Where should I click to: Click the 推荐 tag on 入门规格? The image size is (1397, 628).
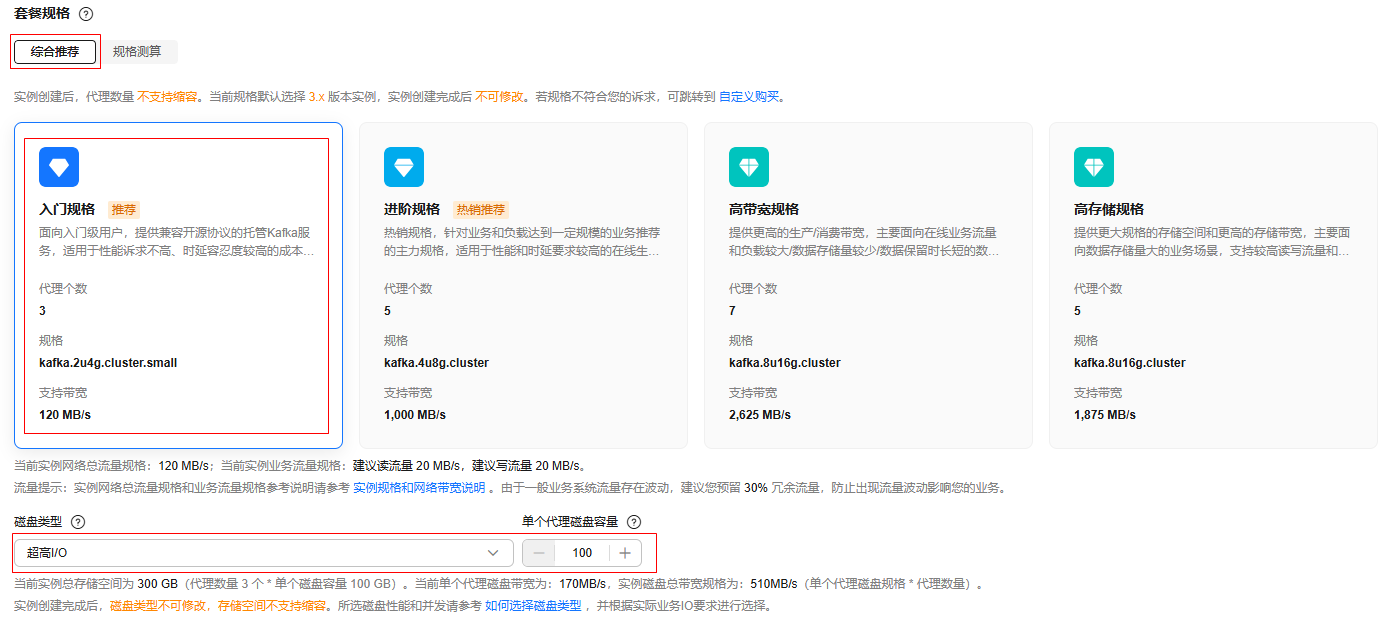124,210
